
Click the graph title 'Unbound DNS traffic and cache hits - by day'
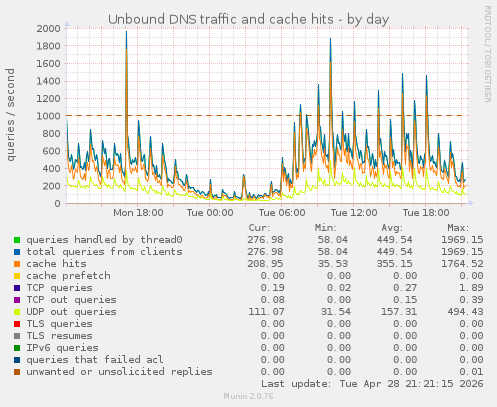[x=249, y=19]
